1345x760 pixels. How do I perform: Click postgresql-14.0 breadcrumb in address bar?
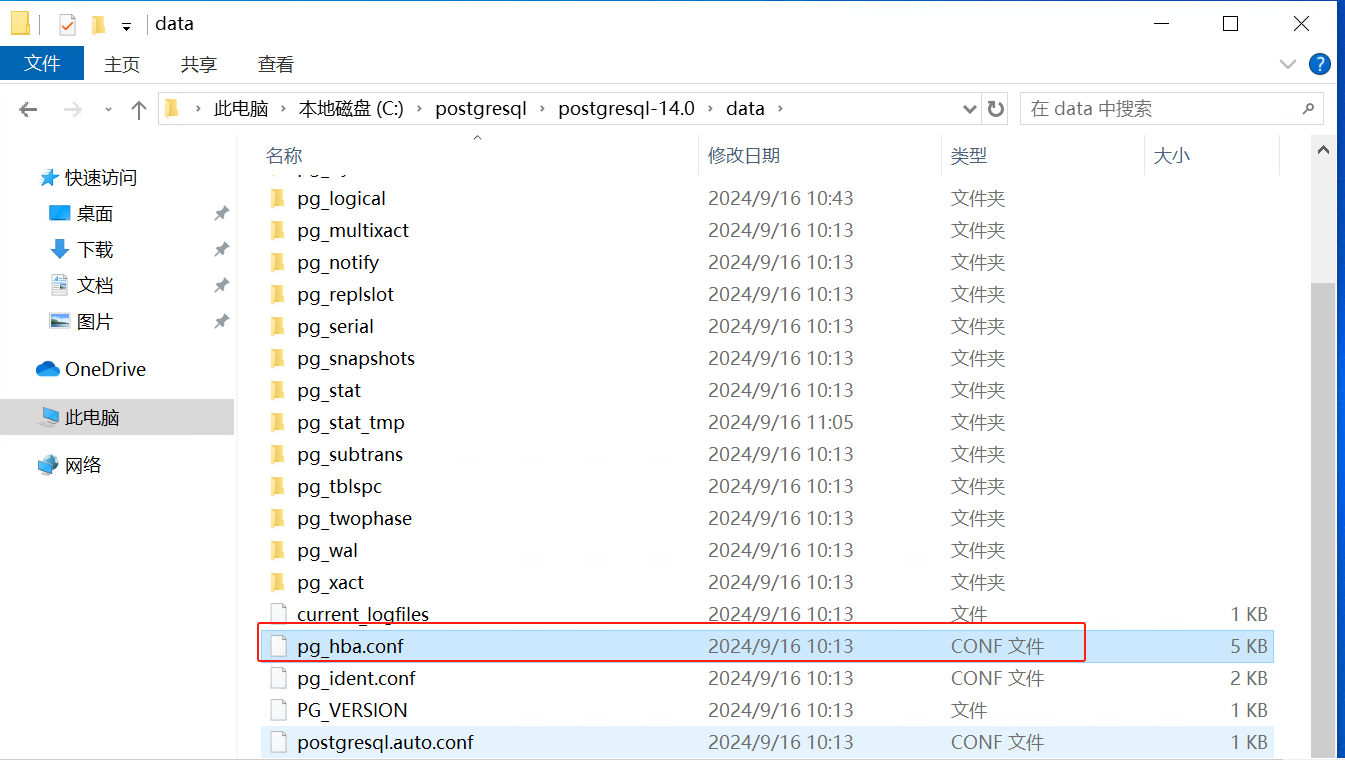coord(626,109)
